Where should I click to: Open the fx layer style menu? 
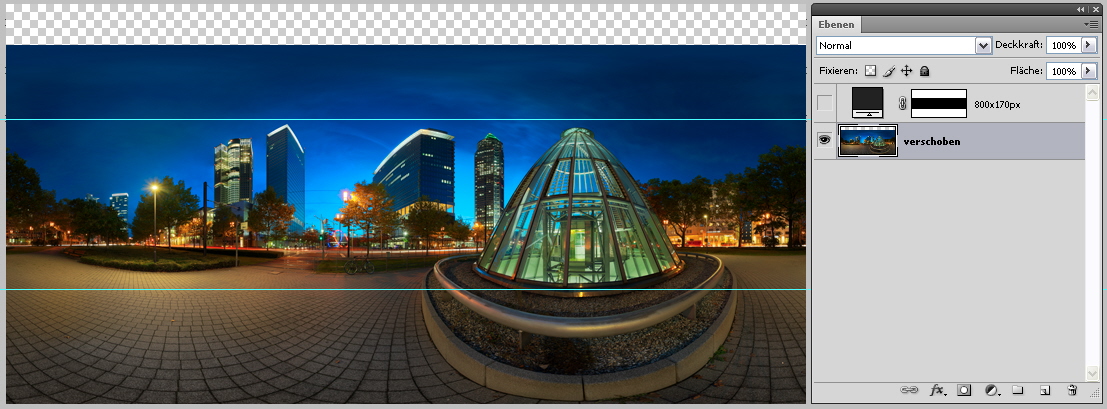coord(938,390)
